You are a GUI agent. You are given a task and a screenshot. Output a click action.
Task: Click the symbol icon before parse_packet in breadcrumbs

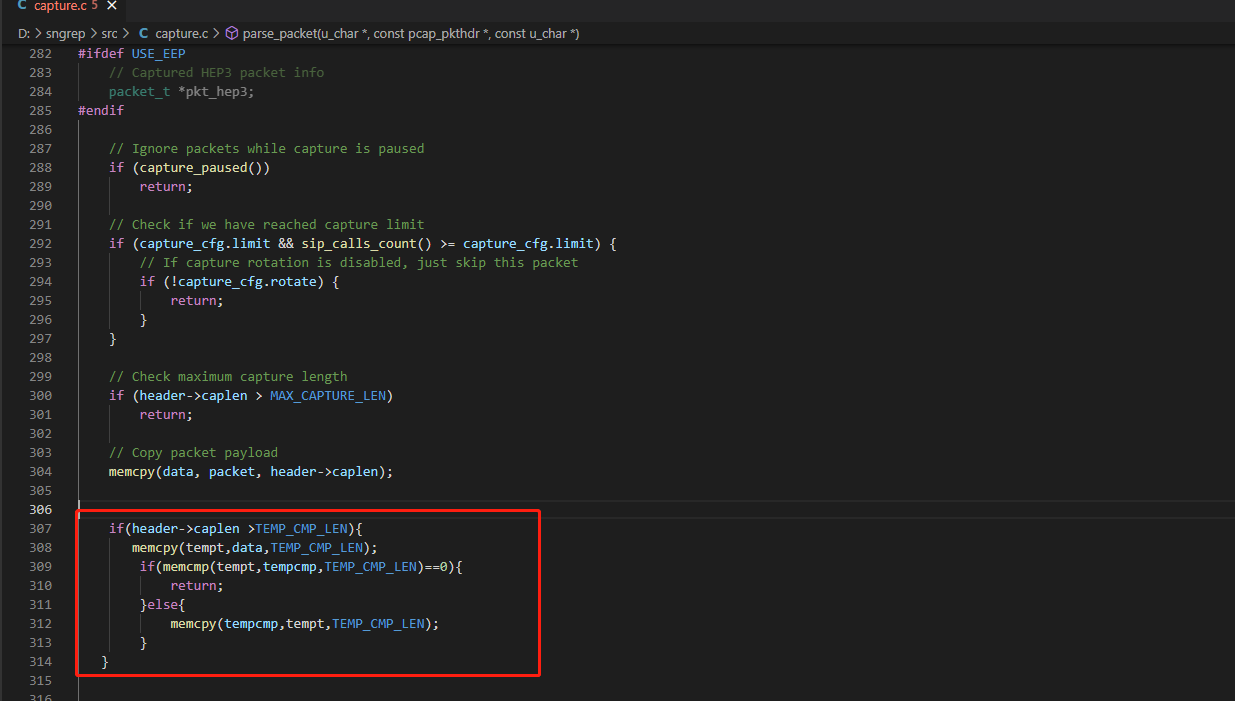coord(231,33)
